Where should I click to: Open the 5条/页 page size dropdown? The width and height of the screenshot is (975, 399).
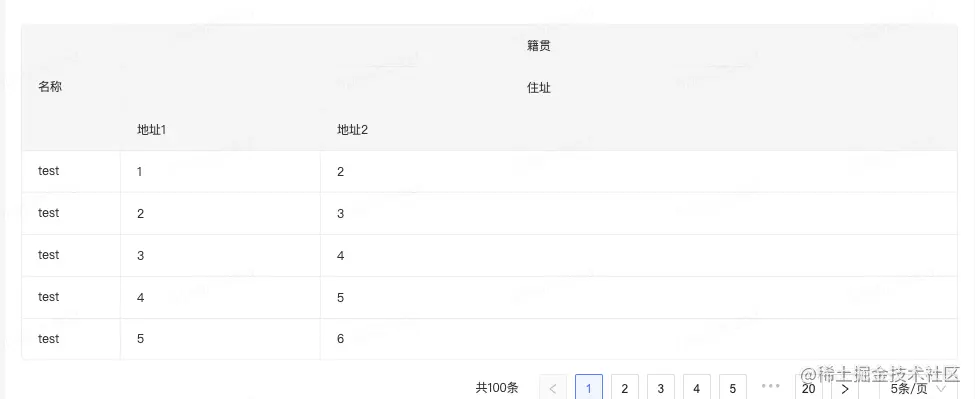click(917, 388)
